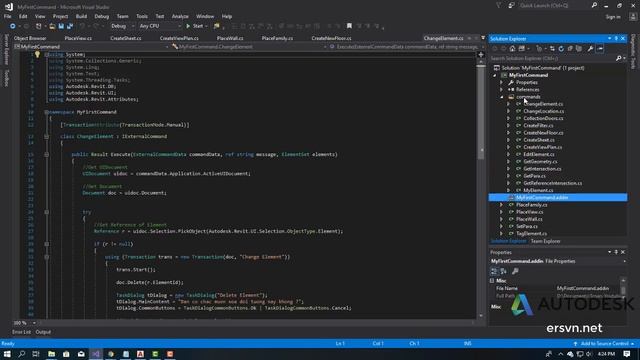Screen dimensions: 640x360
Task: Click the Collapse All icon in Solution Explorer
Action: tap(570, 49)
